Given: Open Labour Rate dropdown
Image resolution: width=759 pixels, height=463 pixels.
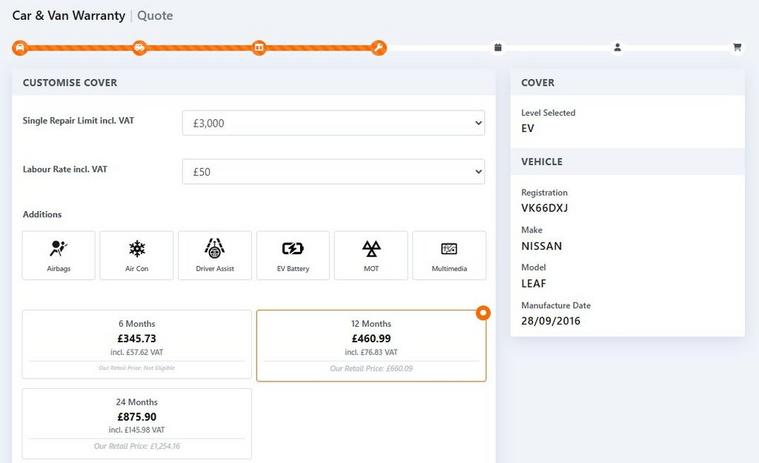Looking at the screenshot, I should tap(334, 172).
